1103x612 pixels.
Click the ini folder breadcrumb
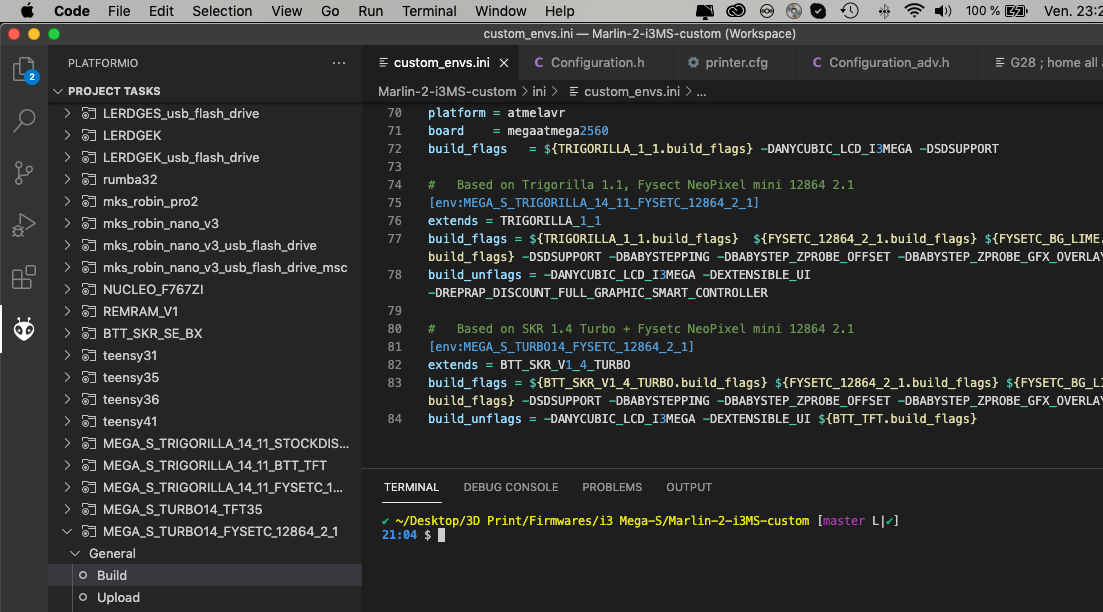(x=539, y=91)
